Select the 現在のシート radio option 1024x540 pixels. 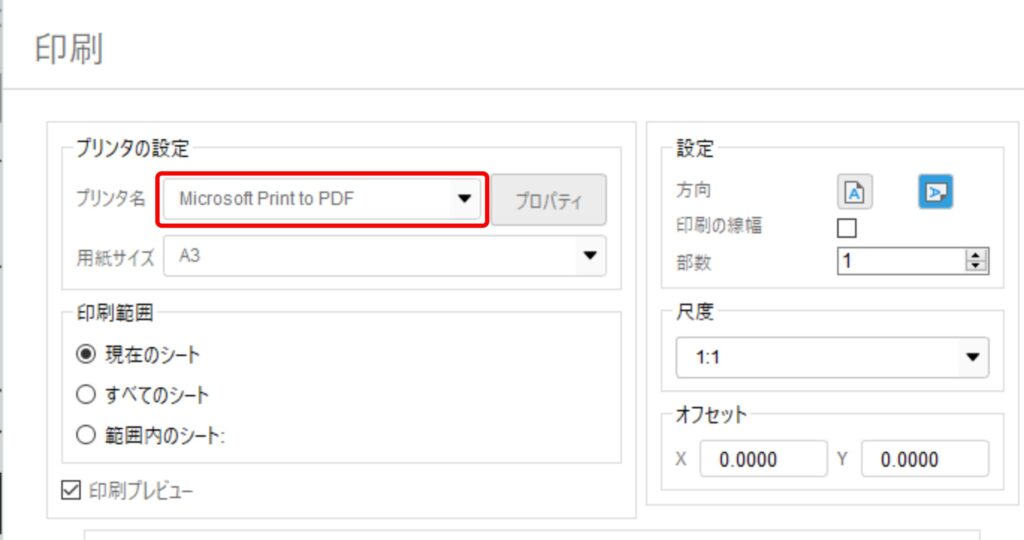click(x=86, y=354)
